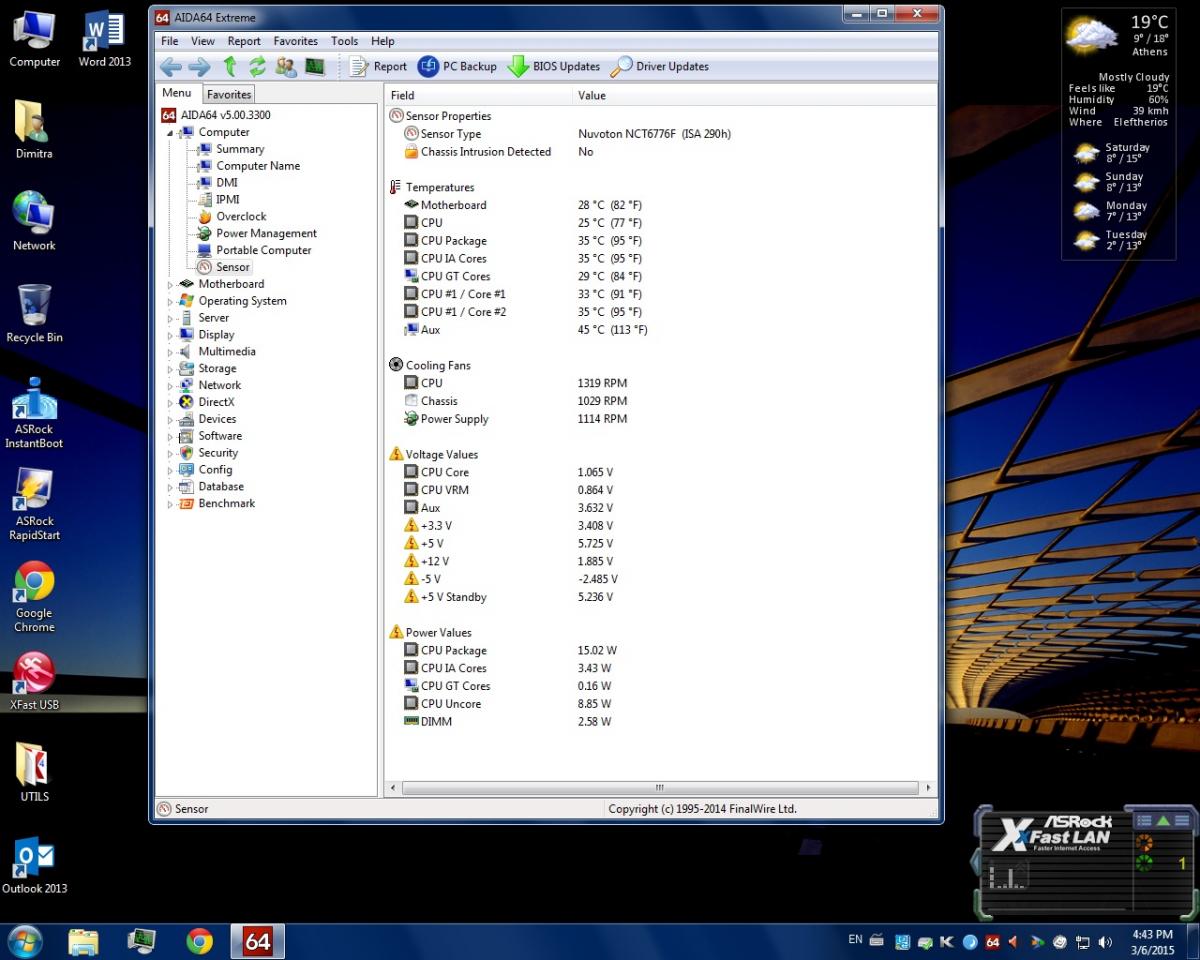Open the XFast USB desktop shortcut

tap(34, 681)
